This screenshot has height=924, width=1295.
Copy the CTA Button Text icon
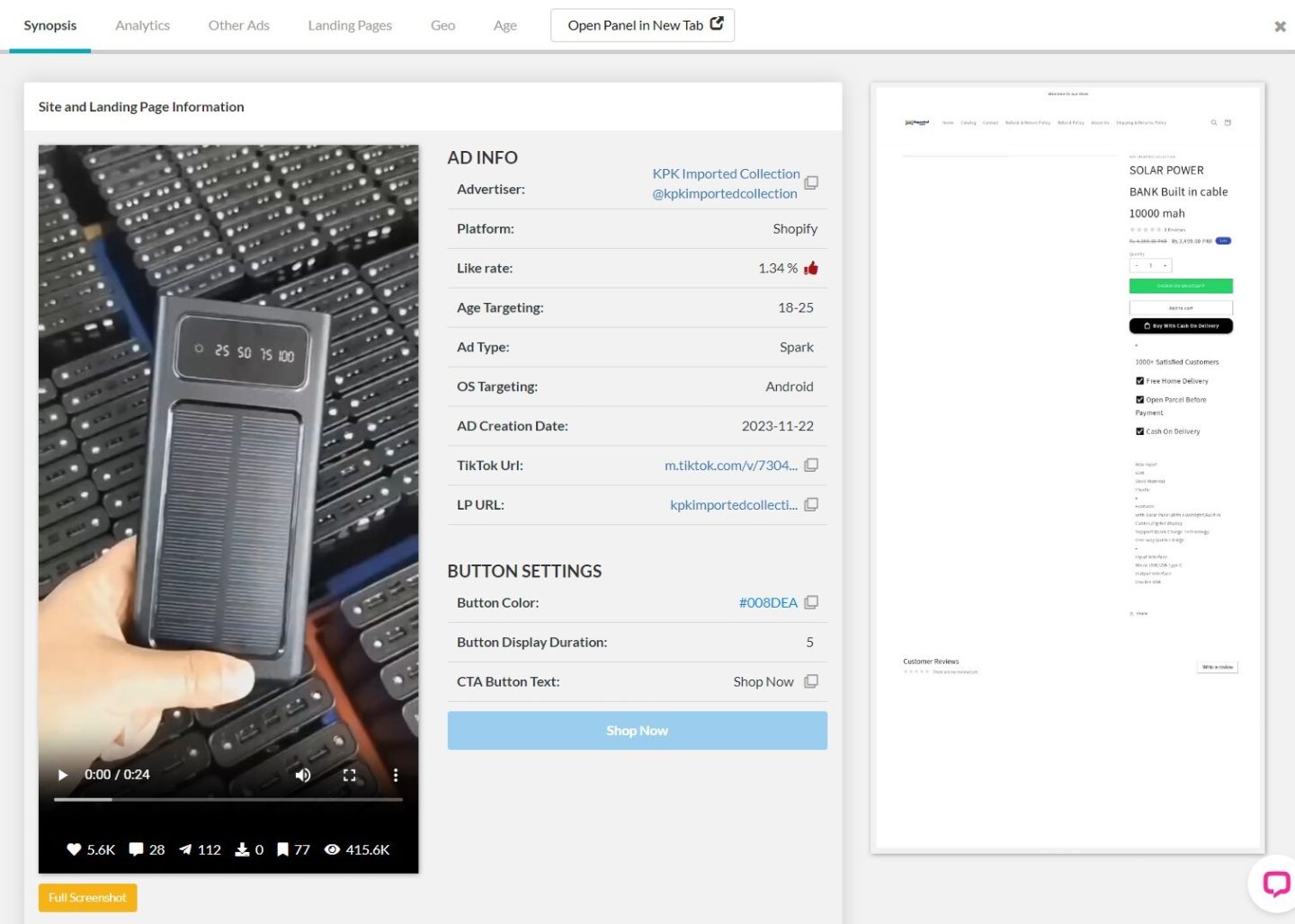pyautogui.click(x=810, y=682)
